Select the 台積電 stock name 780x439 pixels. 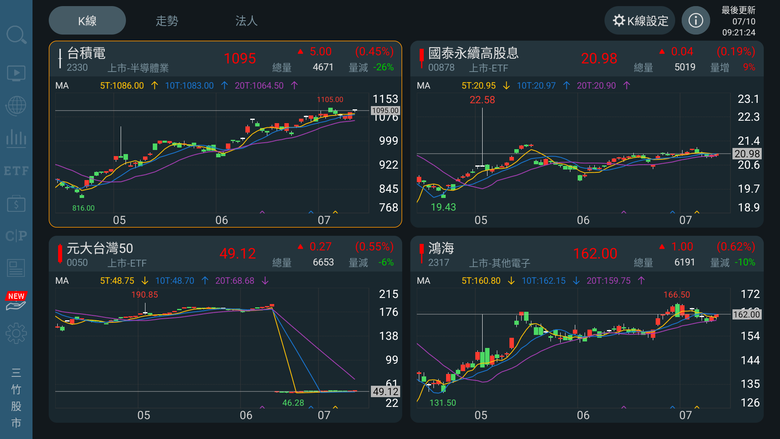point(86,53)
